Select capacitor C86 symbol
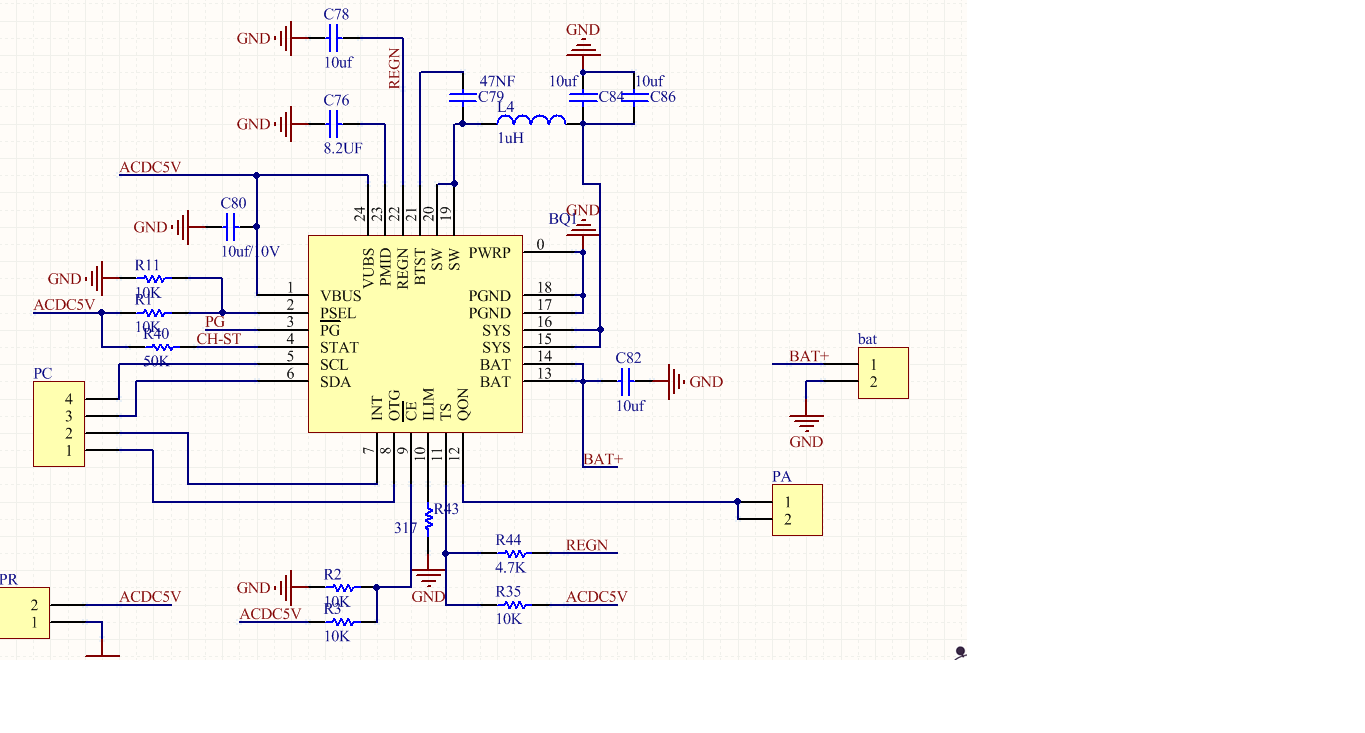The width and height of the screenshot is (1365, 733). [x=635, y=97]
